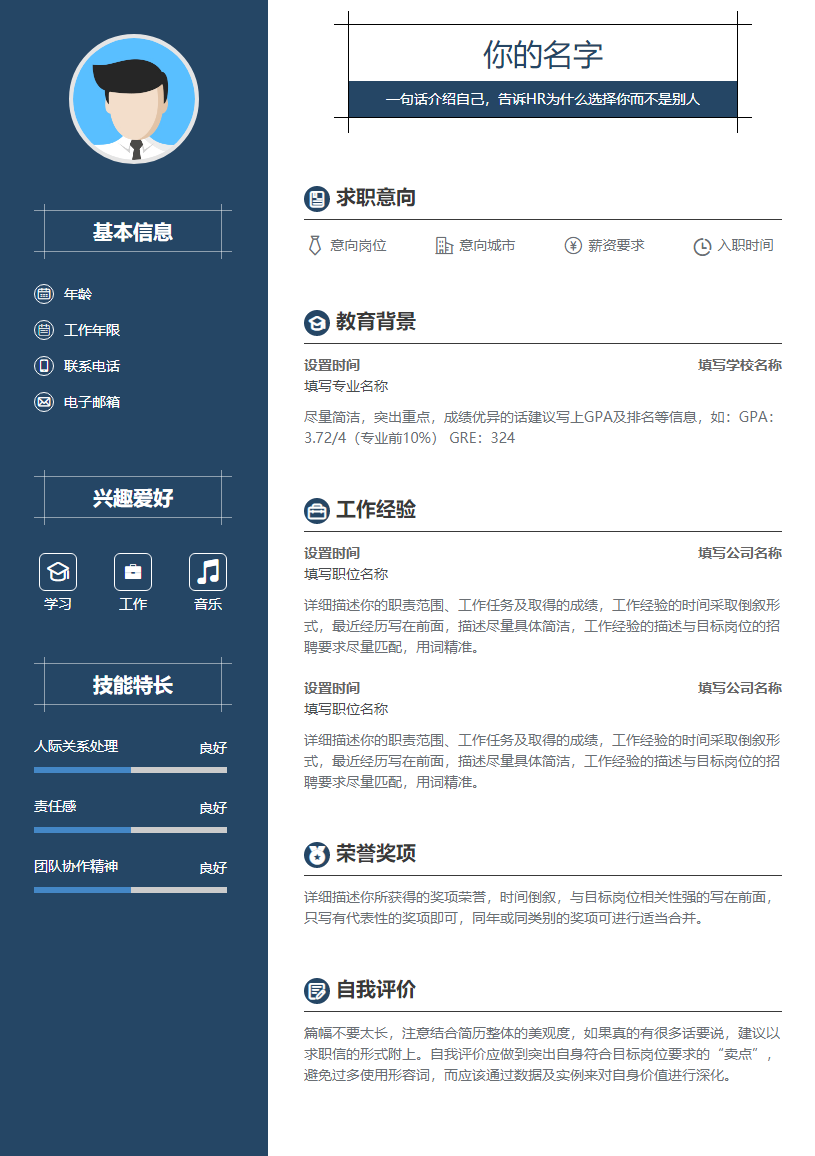Click the 工作经验 briefcase section icon
The image size is (815, 1156).
coord(317,510)
